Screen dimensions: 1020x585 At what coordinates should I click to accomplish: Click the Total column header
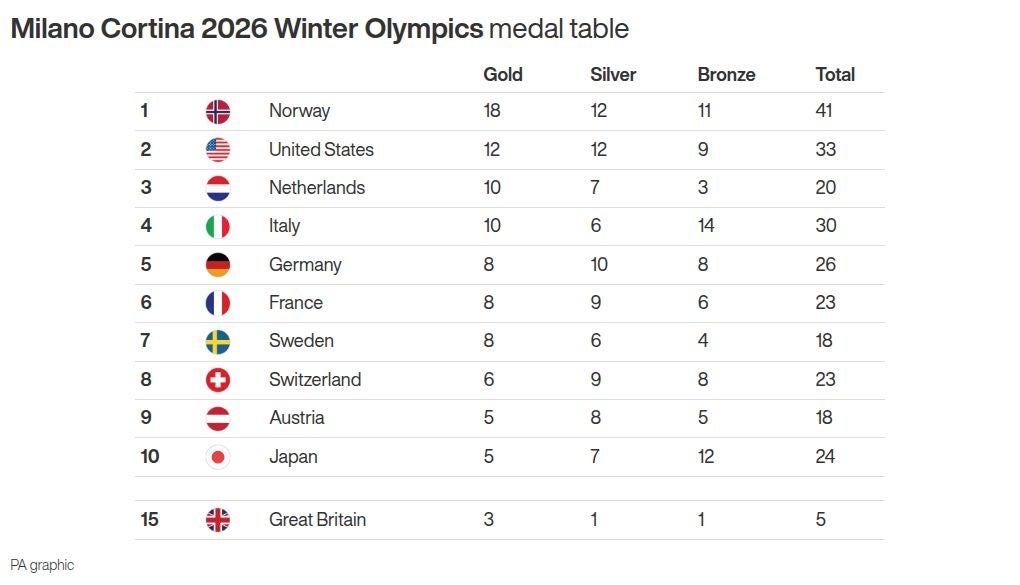point(835,74)
